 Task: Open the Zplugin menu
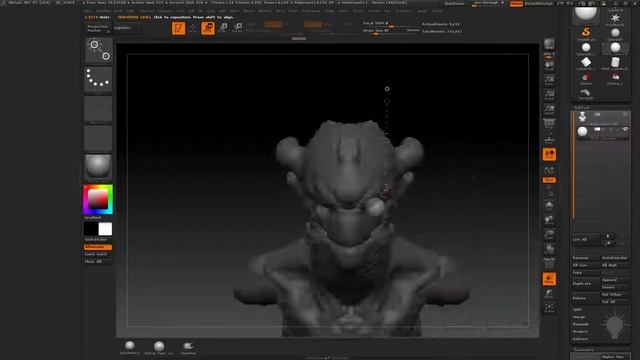[422, 11]
